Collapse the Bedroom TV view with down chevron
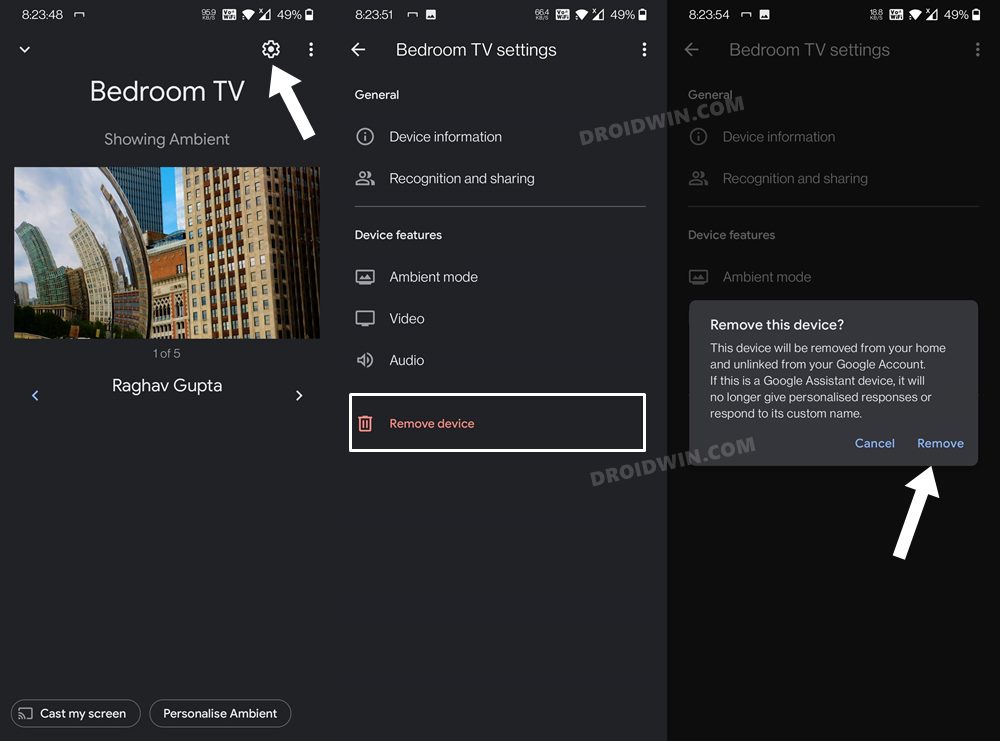1000x741 pixels. [x=24, y=49]
